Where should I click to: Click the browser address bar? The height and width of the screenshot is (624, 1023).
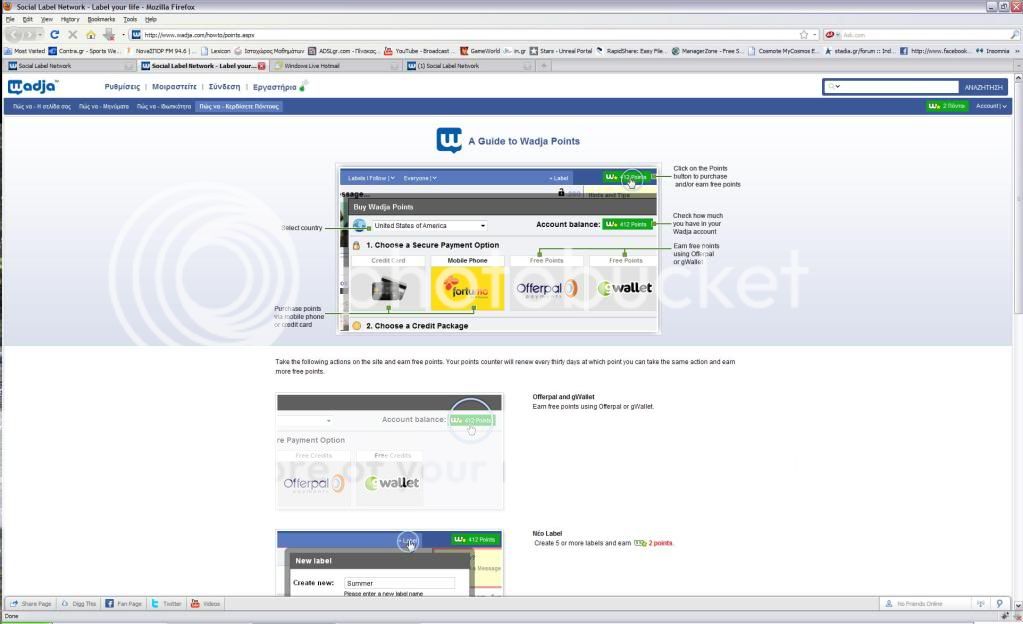pyautogui.click(x=460, y=34)
